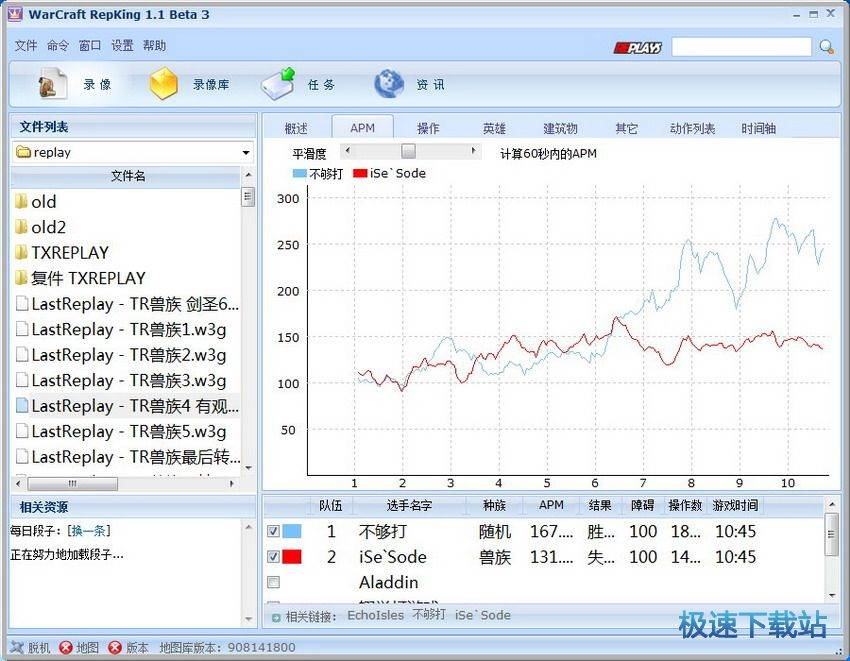The width and height of the screenshot is (850, 661).
Task: Open the replay folder dropdown
Action: click(244, 152)
